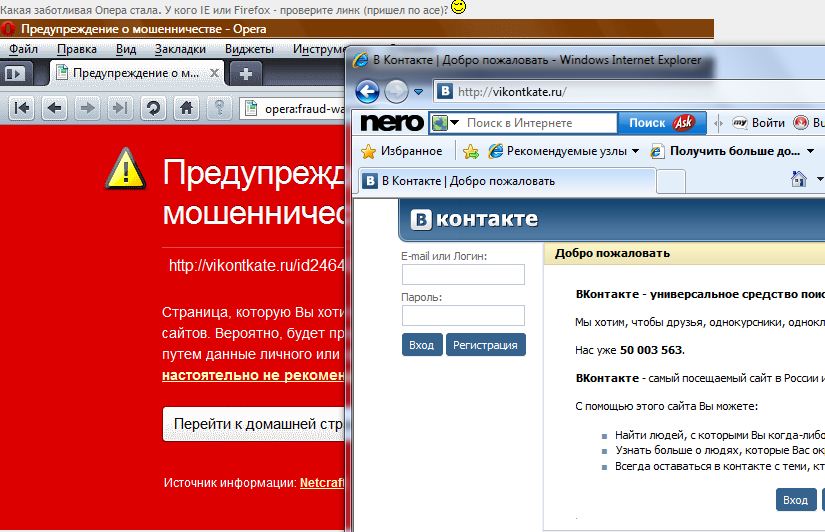Screen dimensions: 825x532
Task: Click the Nero toolbar logo
Action: pos(391,123)
